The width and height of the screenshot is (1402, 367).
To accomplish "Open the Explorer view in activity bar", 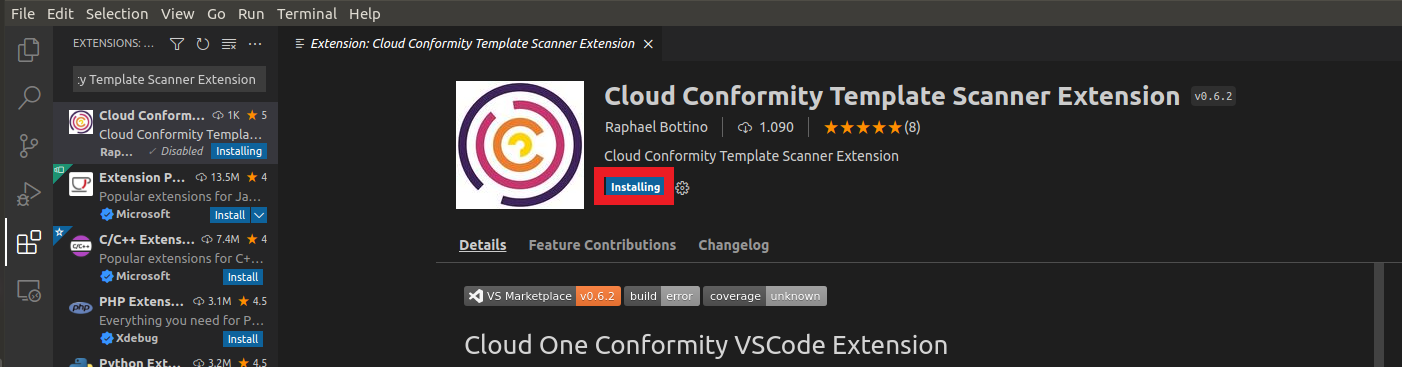I will pos(29,50).
